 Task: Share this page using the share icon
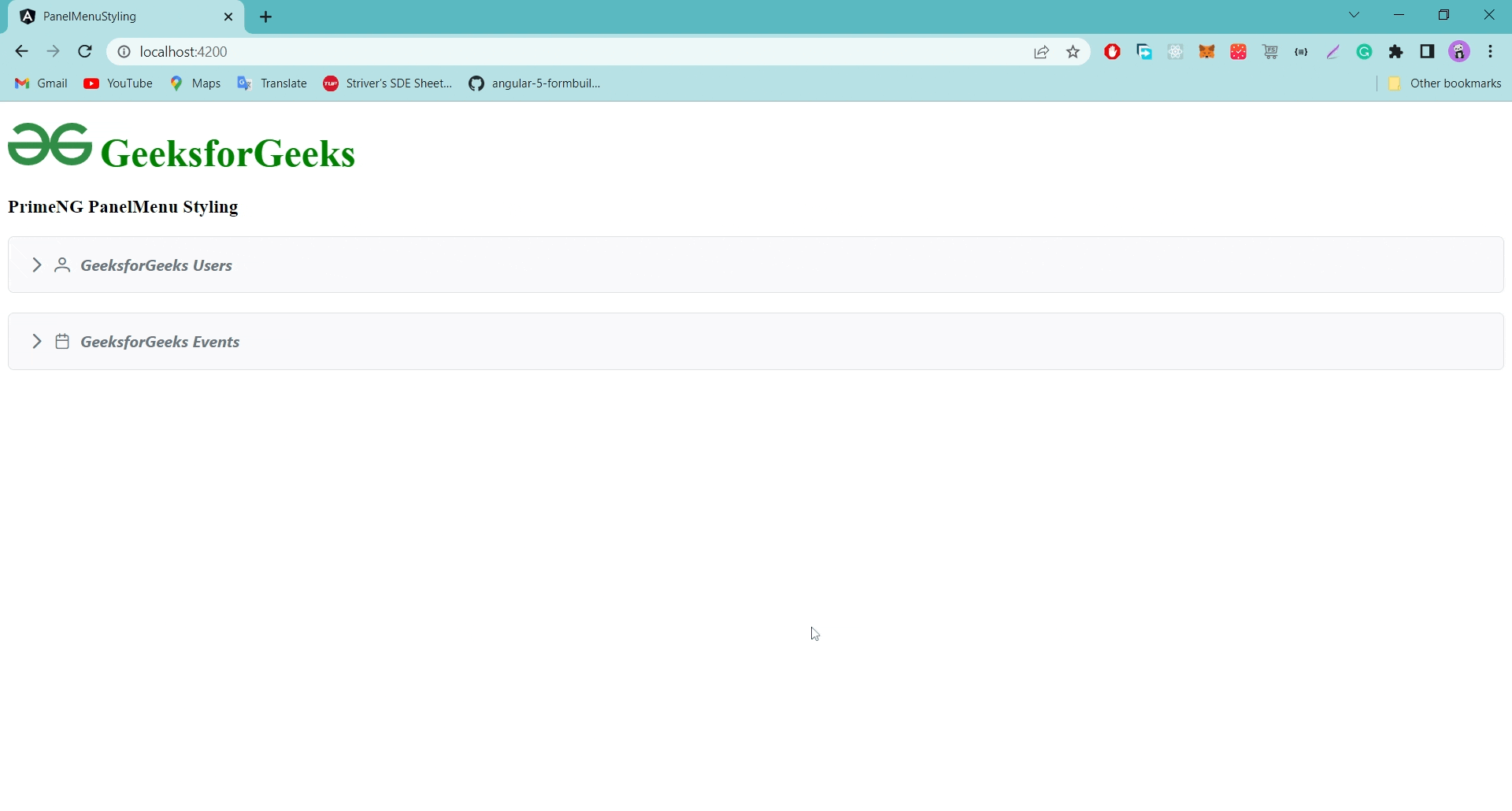[1042, 52]
